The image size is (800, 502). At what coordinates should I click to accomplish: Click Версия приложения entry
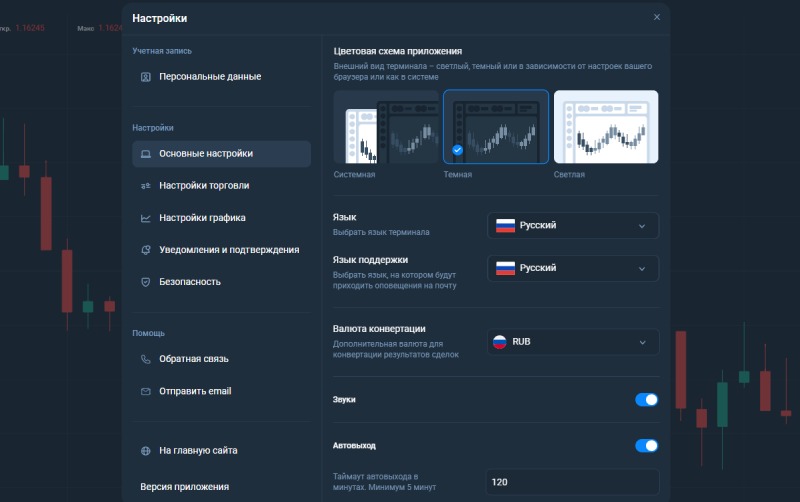click(x=184, y=487)
